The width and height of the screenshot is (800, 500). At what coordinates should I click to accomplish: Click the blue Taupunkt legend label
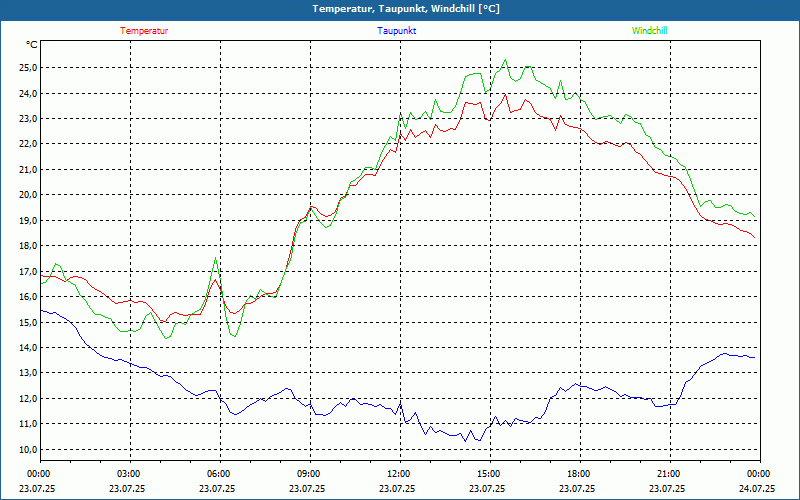396,31
